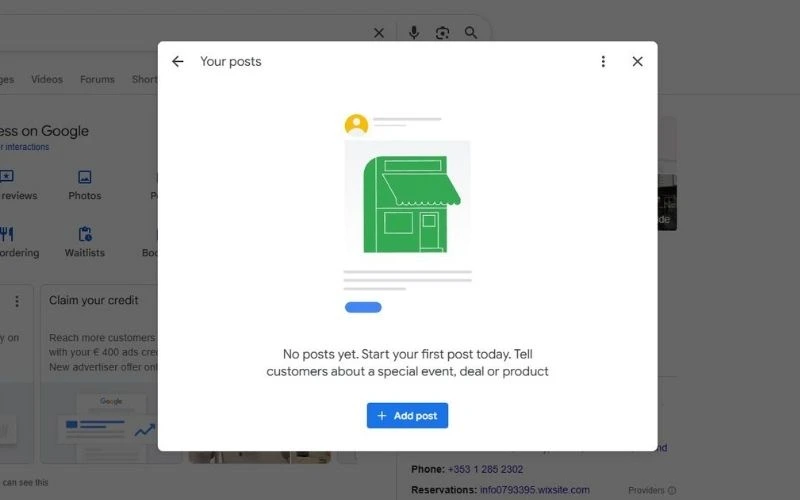
Task: Go back using the dialog's arrow icon
Action: click(x=178, y=62)
